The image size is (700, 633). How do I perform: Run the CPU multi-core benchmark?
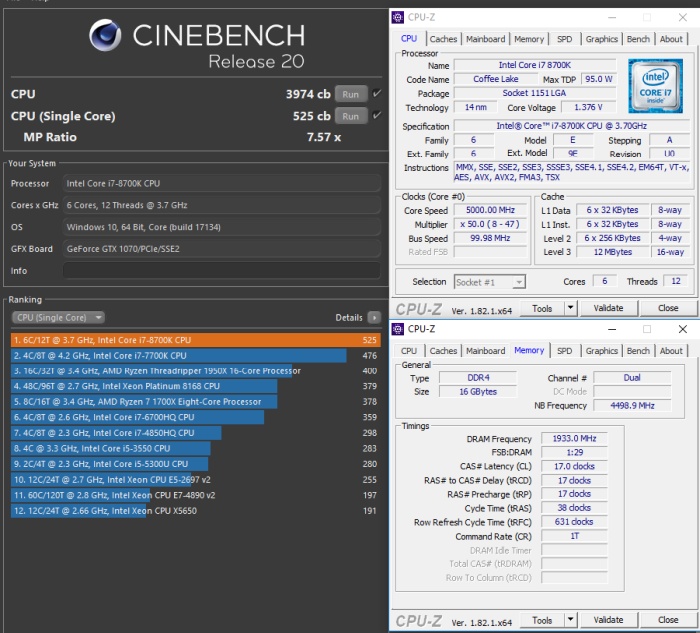coord(351,94)
